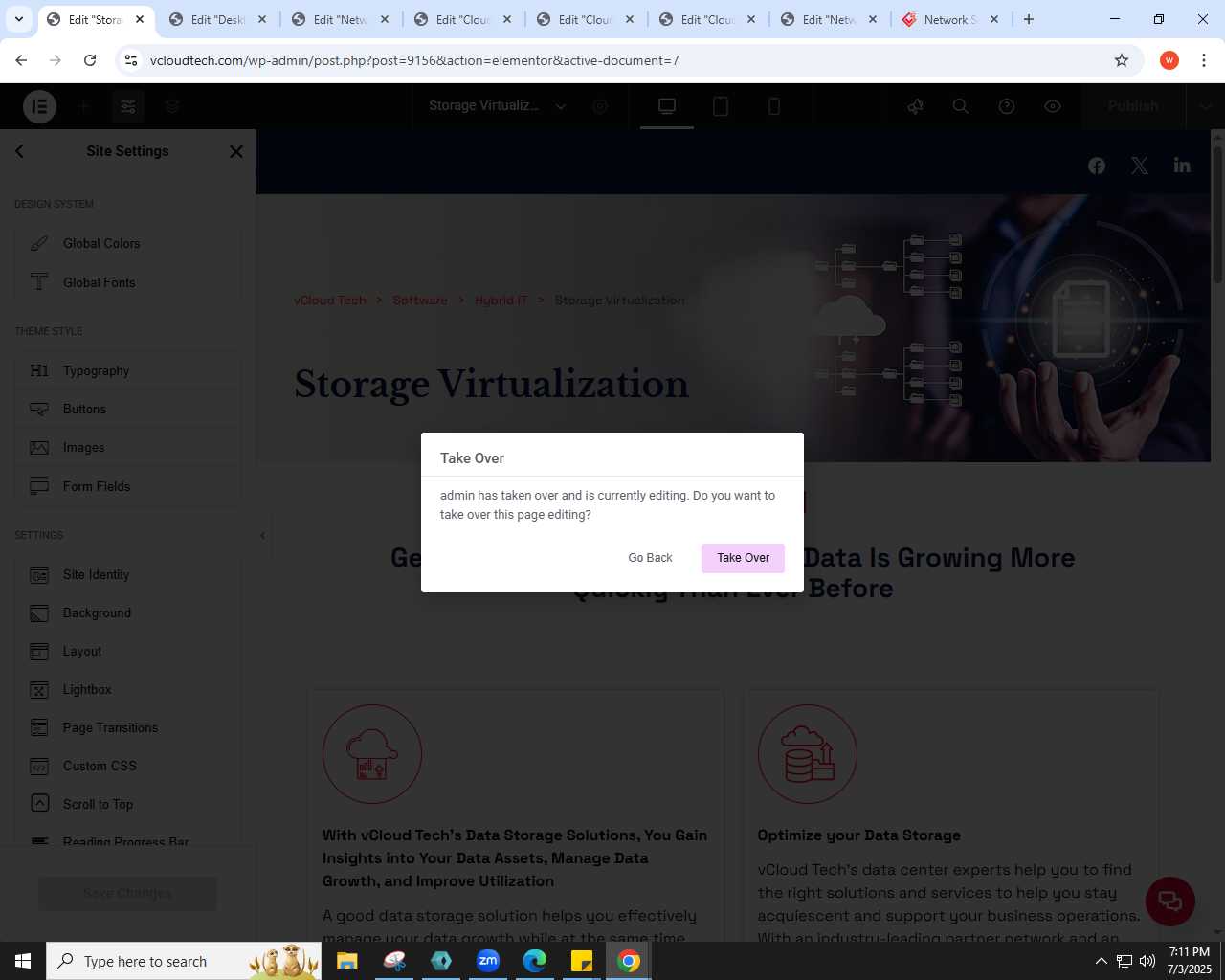The width and height of the screenshot is (1225, 980).
Task: Open Background settings
Action: [x=127, y=613]
